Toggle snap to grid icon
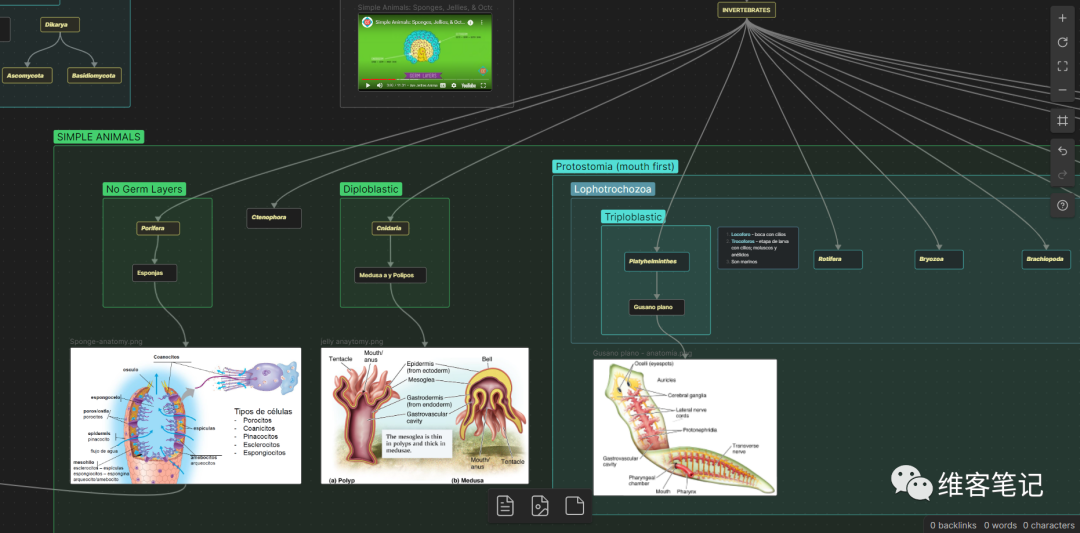 1062,121
